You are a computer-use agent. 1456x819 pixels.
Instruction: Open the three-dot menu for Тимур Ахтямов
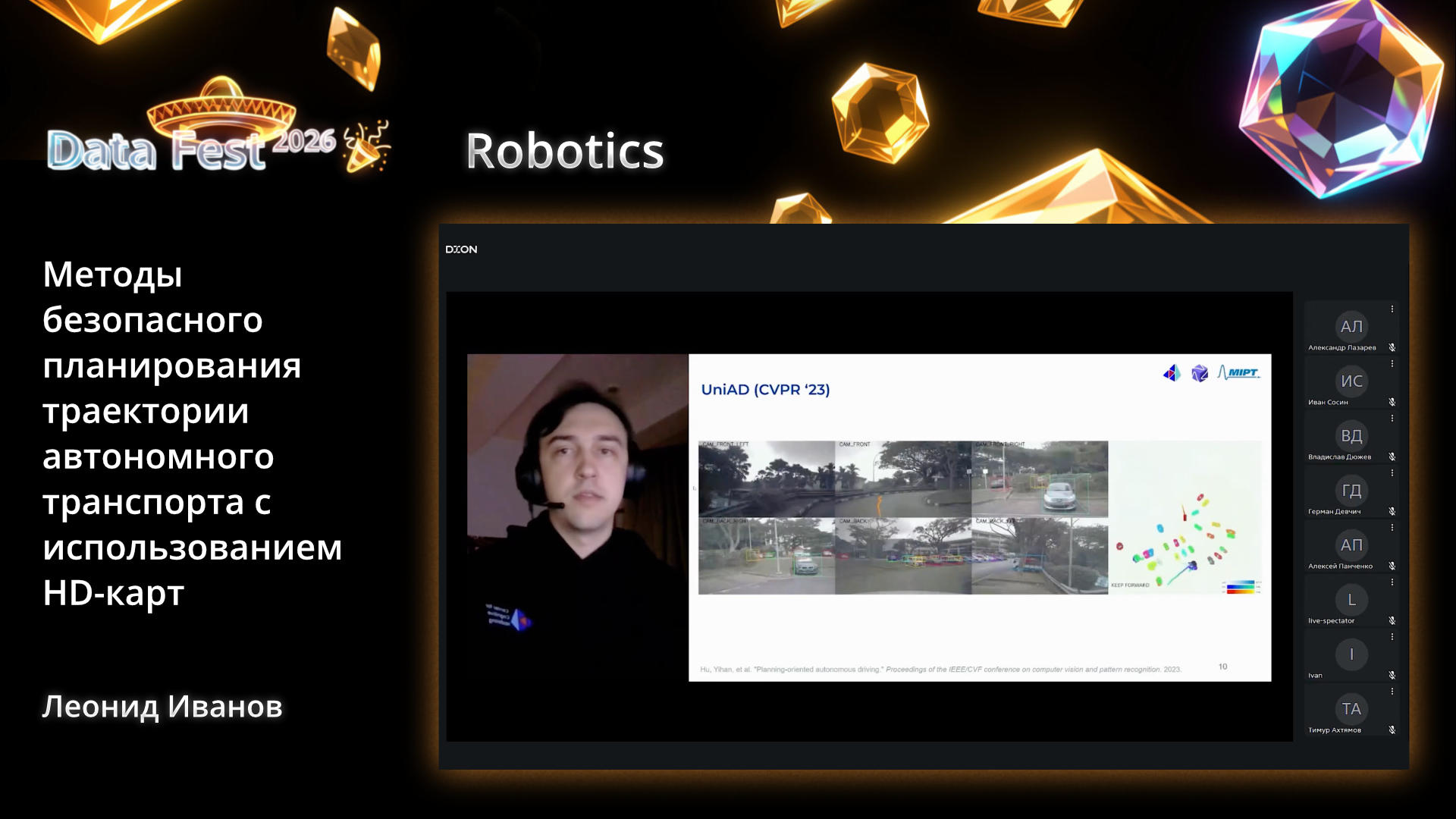[1392, 691]
